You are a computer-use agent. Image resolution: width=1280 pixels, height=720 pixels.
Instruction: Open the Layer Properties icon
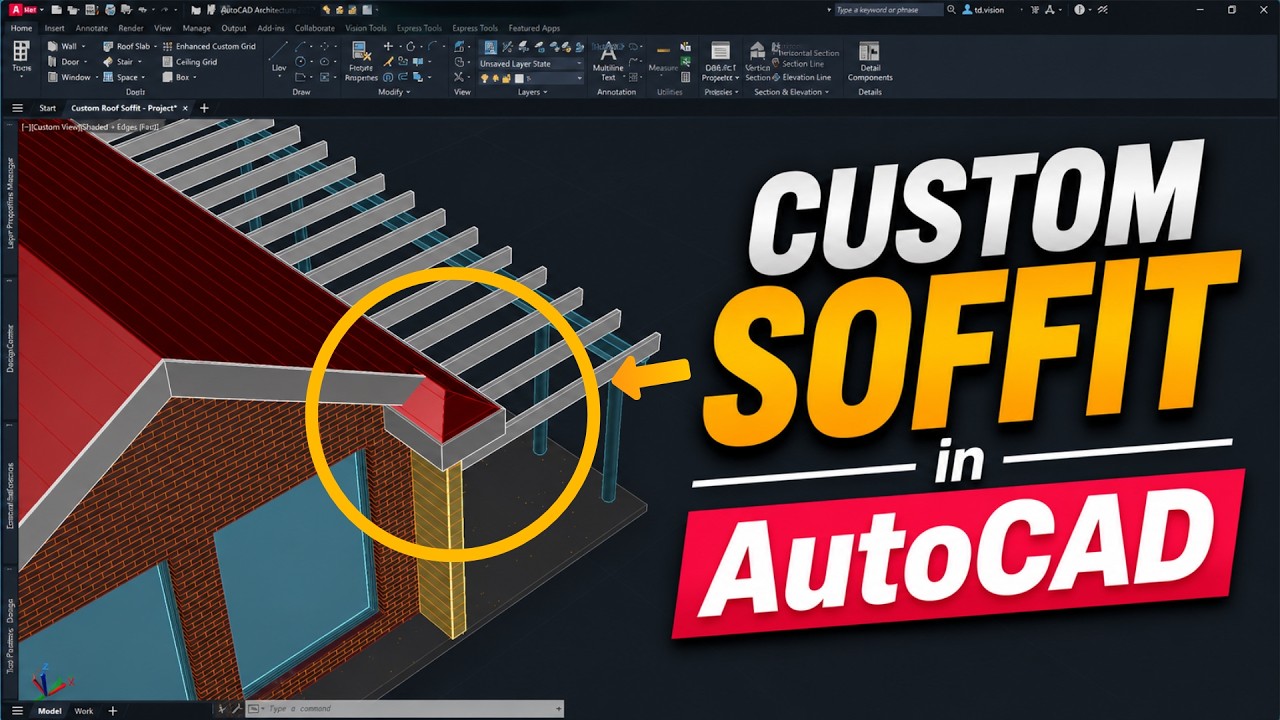click(x=490, y=47)
